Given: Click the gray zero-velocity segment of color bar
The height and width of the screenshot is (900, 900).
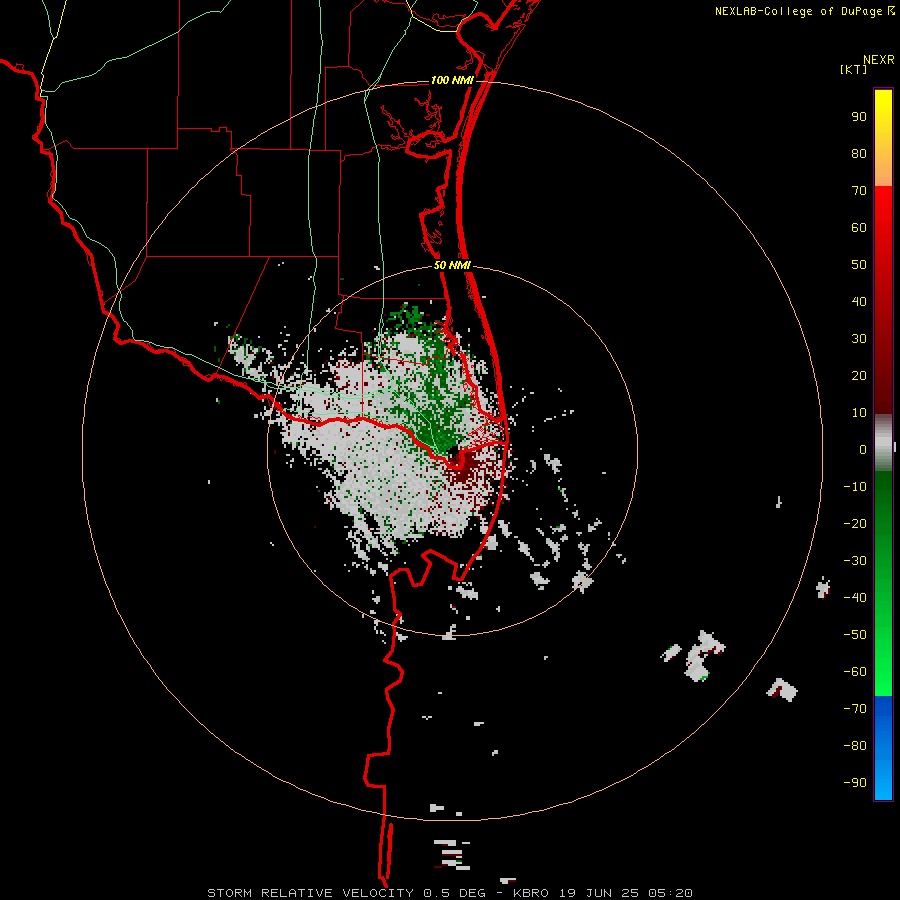Looking at the screenshot, I should point(883,443).
